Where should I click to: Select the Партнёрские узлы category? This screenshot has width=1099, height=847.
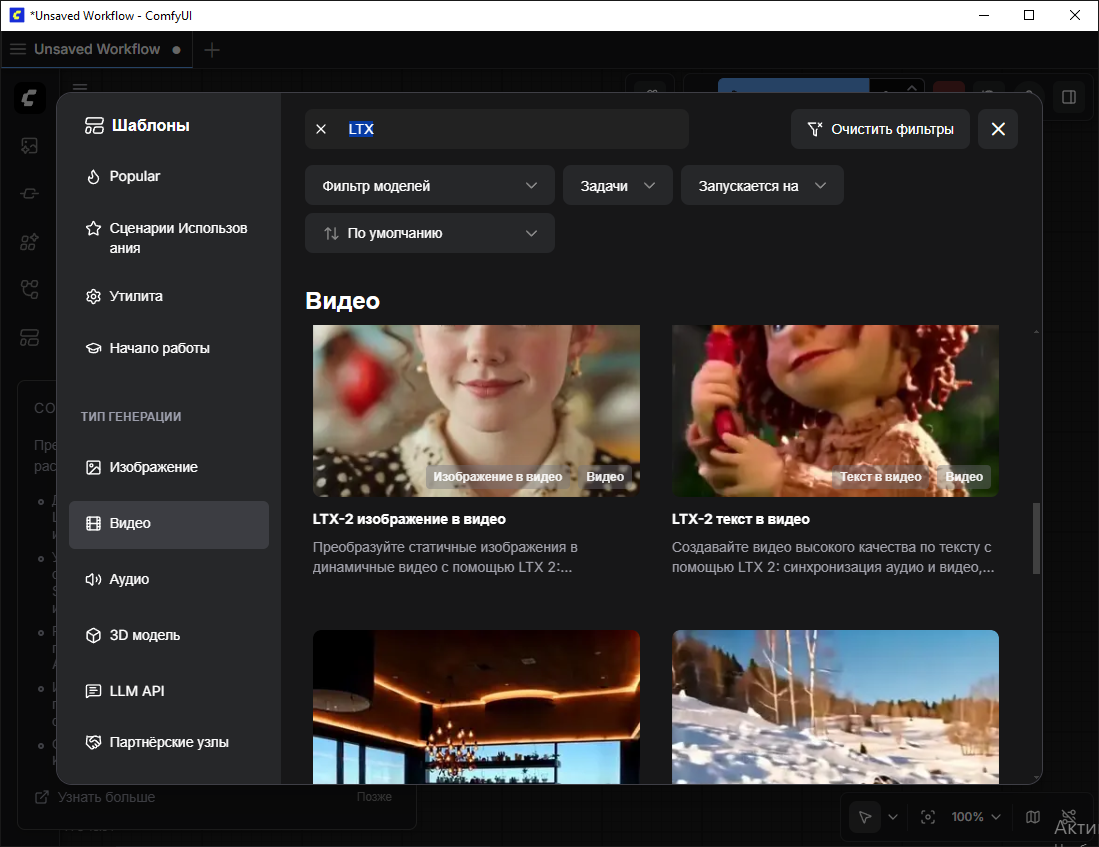169,742
